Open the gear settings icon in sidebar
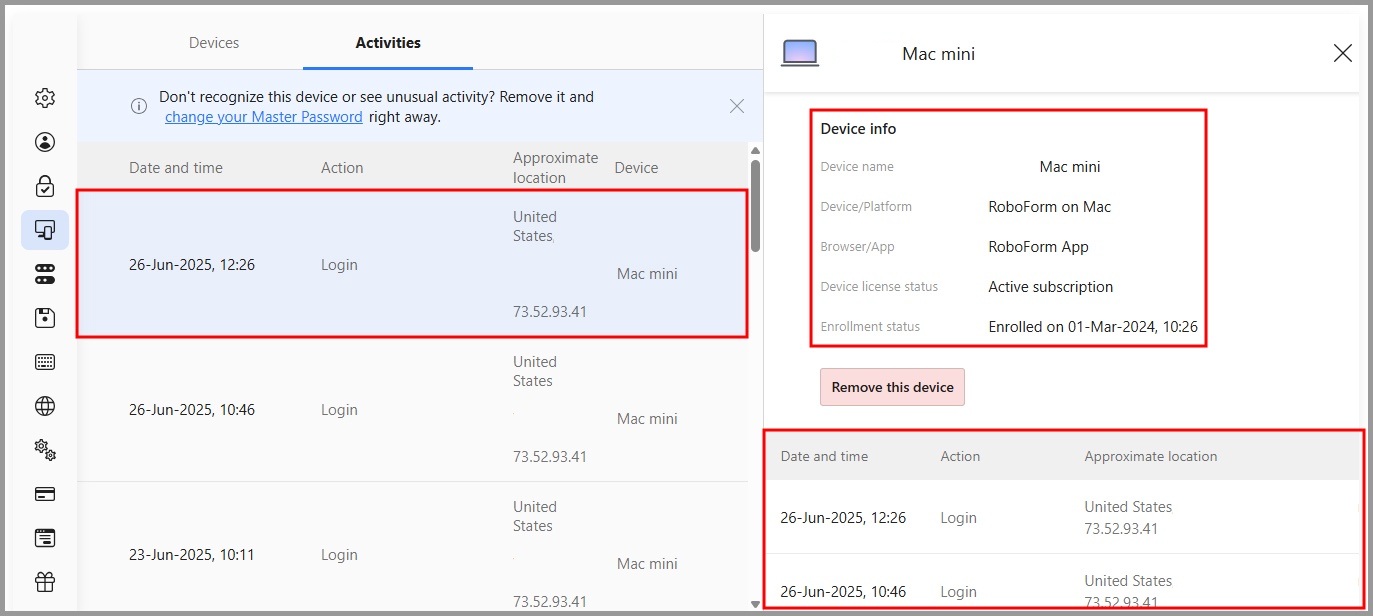 45,98
